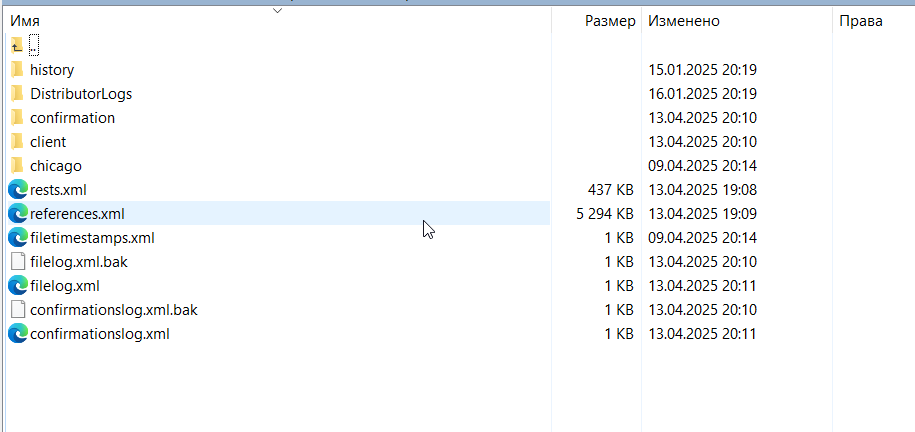
Task: Select the client folder name
Action: [x=48, y=142]
